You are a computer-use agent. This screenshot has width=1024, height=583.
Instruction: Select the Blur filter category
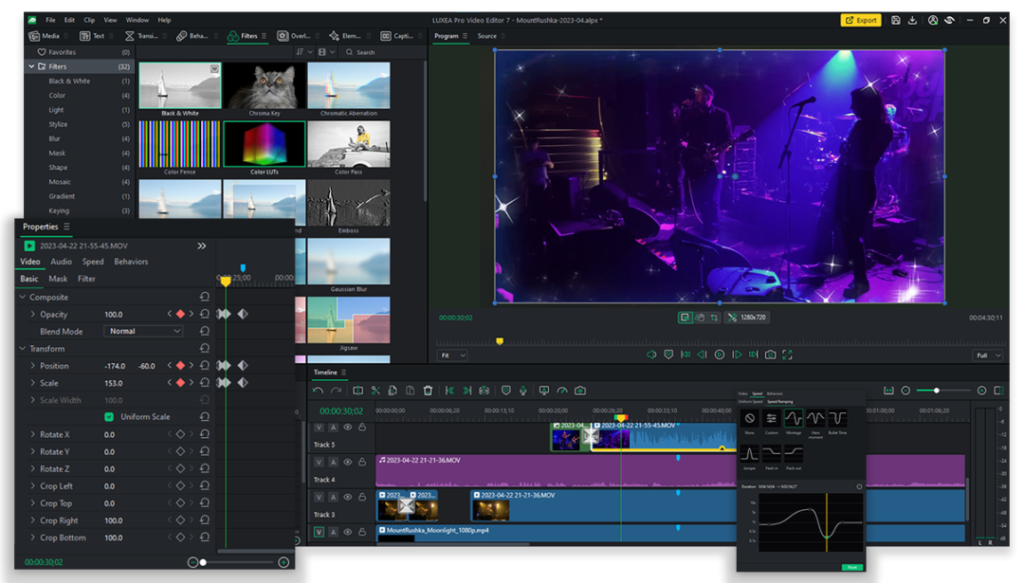(54, 138)
